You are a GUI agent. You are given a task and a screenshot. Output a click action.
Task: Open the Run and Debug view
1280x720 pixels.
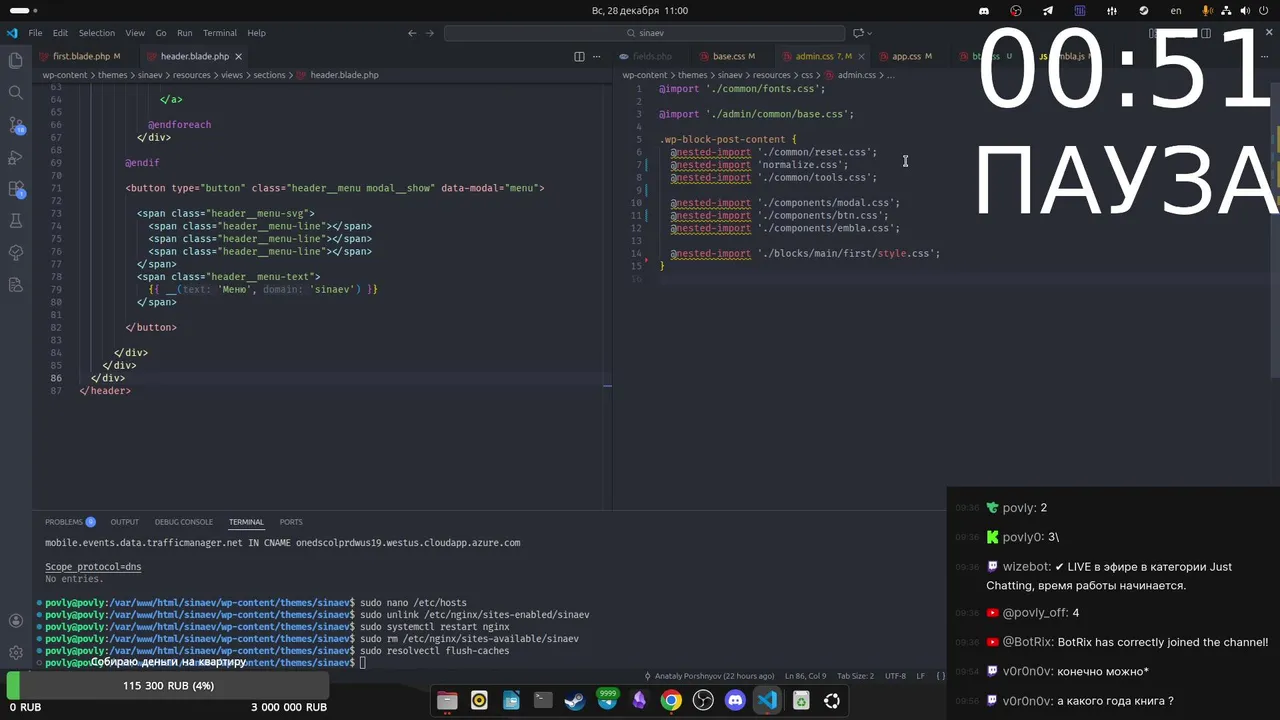point(15,157)
